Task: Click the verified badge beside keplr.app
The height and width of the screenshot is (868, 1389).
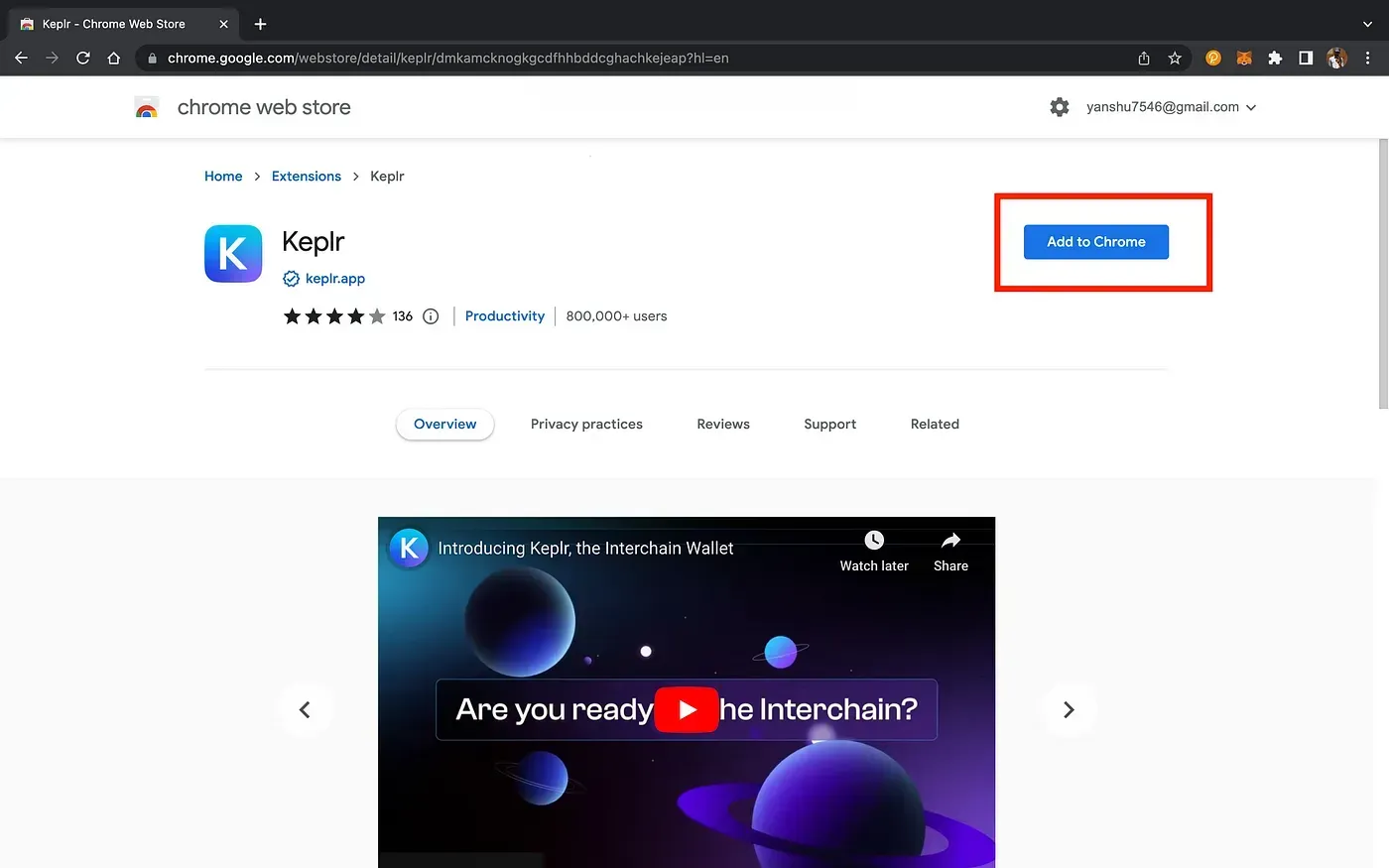Action: 291,279
